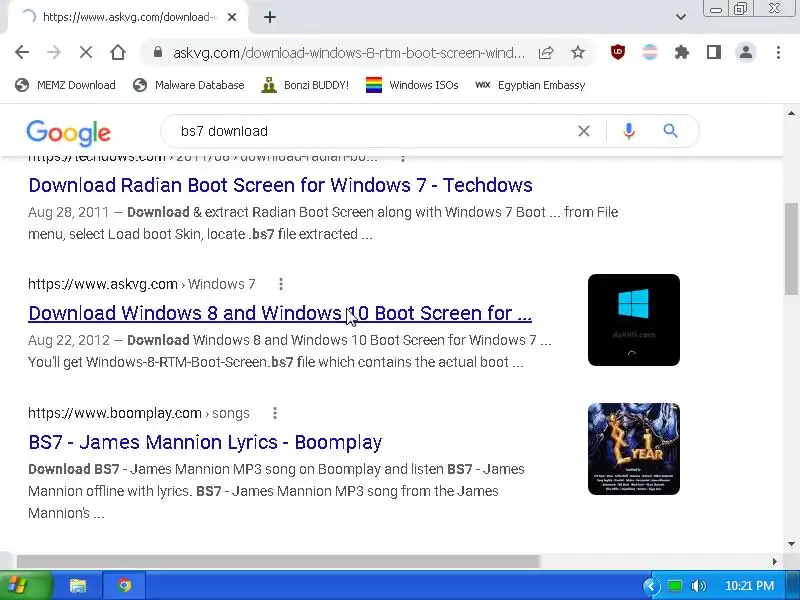The image size is (800, 600).
Task: Open Chrome's three-dot menu
Action: coord(778,52)
